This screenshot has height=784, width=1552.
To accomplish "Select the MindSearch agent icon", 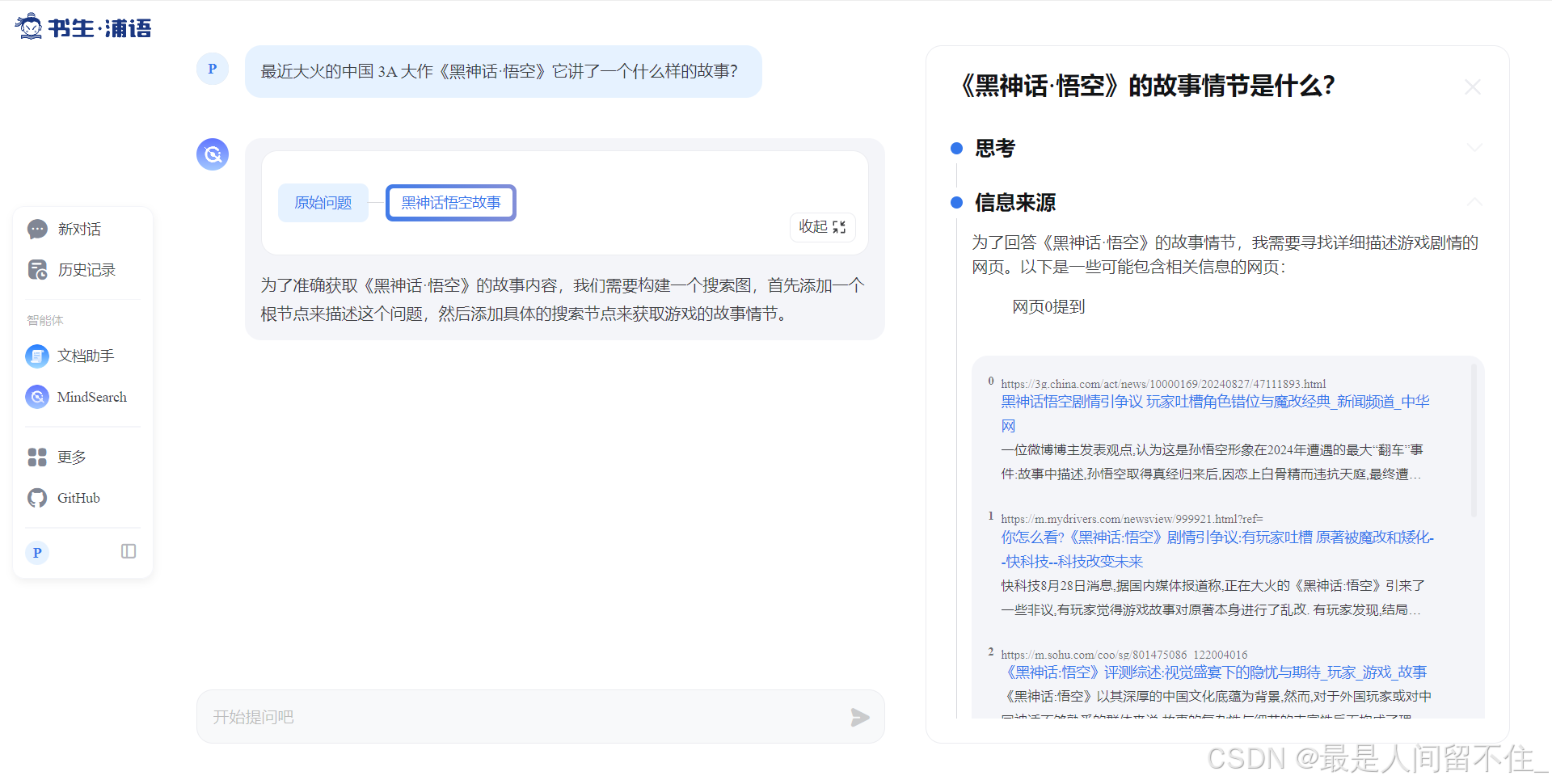I will coord(37,397).
